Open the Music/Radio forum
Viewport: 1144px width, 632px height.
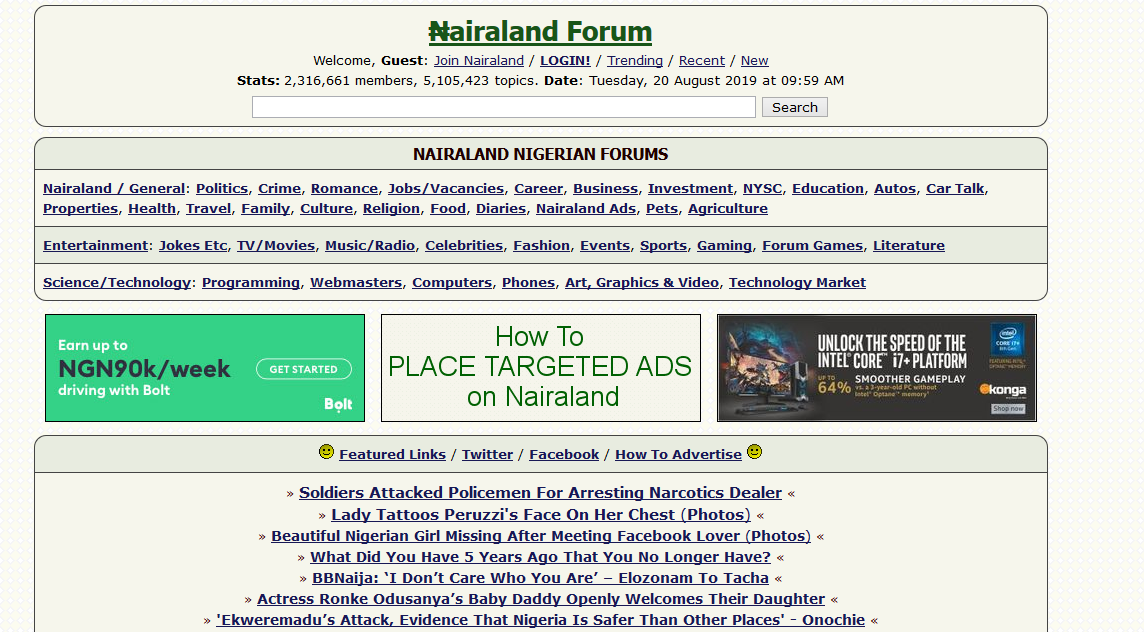(370, 246)
